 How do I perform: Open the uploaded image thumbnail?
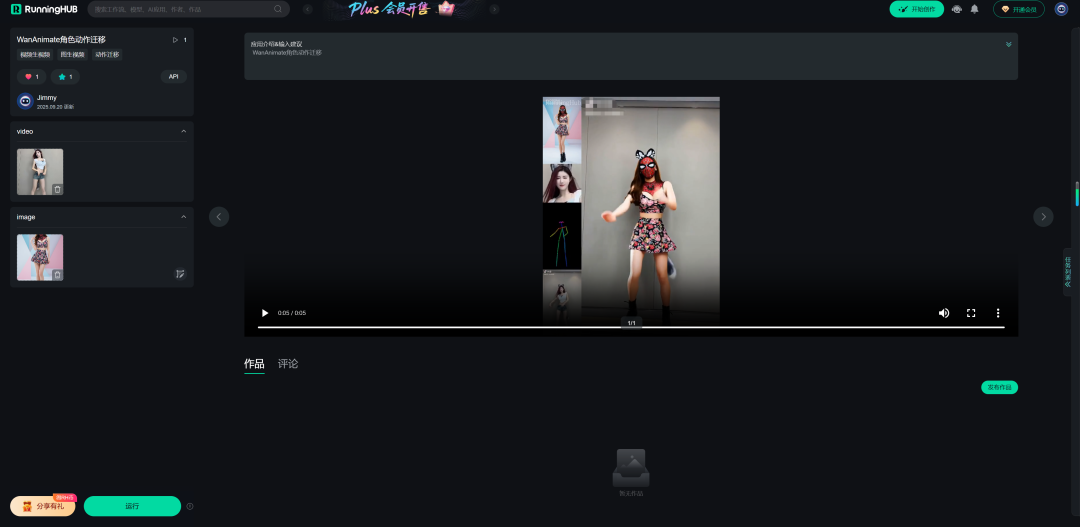[40, 257]
